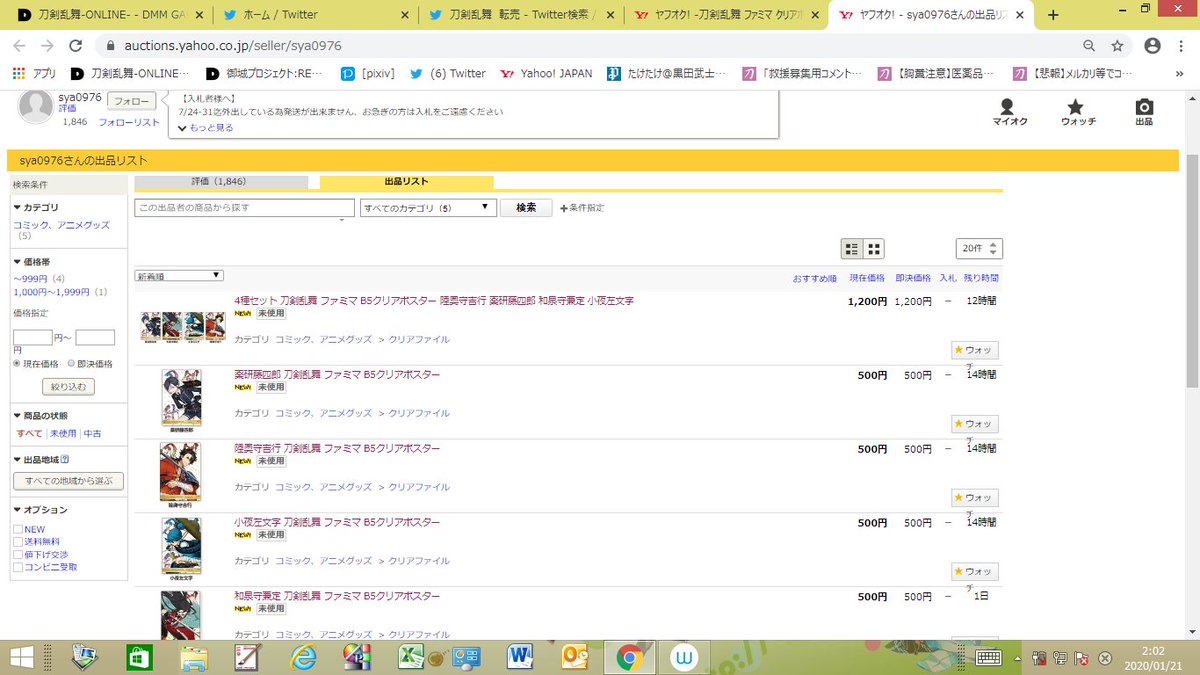This screenshot has height=675, width=1200.
Task: Bookmark this page with the star icon
Action: (x=1117, y=46)
